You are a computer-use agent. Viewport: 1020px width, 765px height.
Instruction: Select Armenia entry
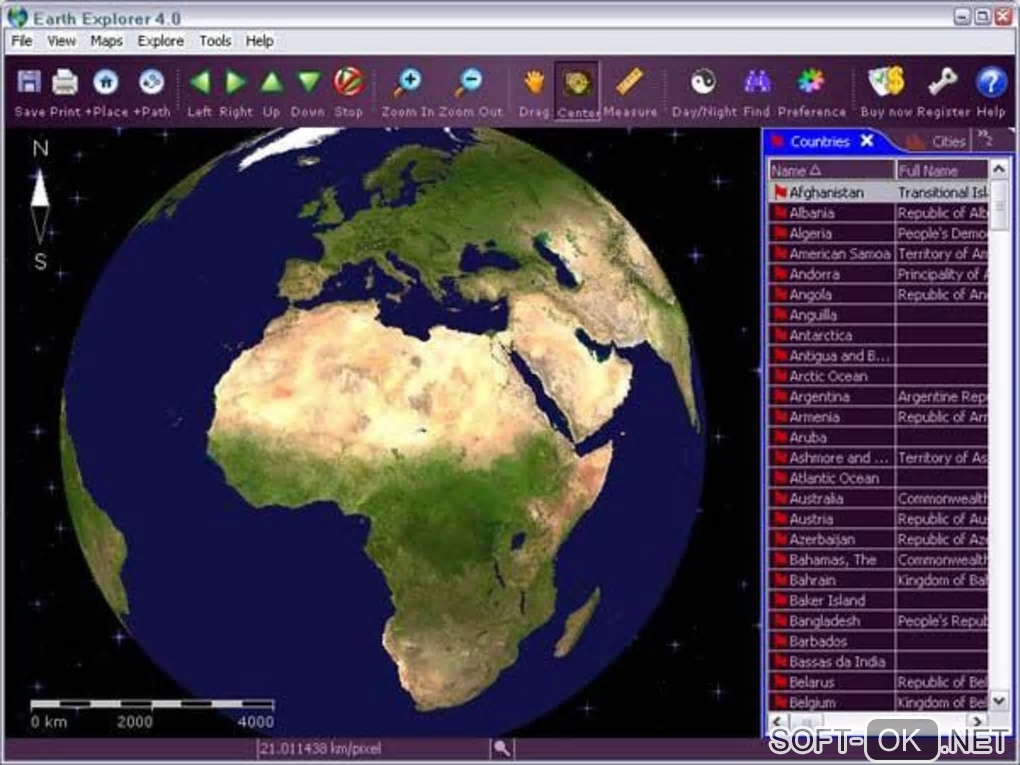(x=878, y=417)
